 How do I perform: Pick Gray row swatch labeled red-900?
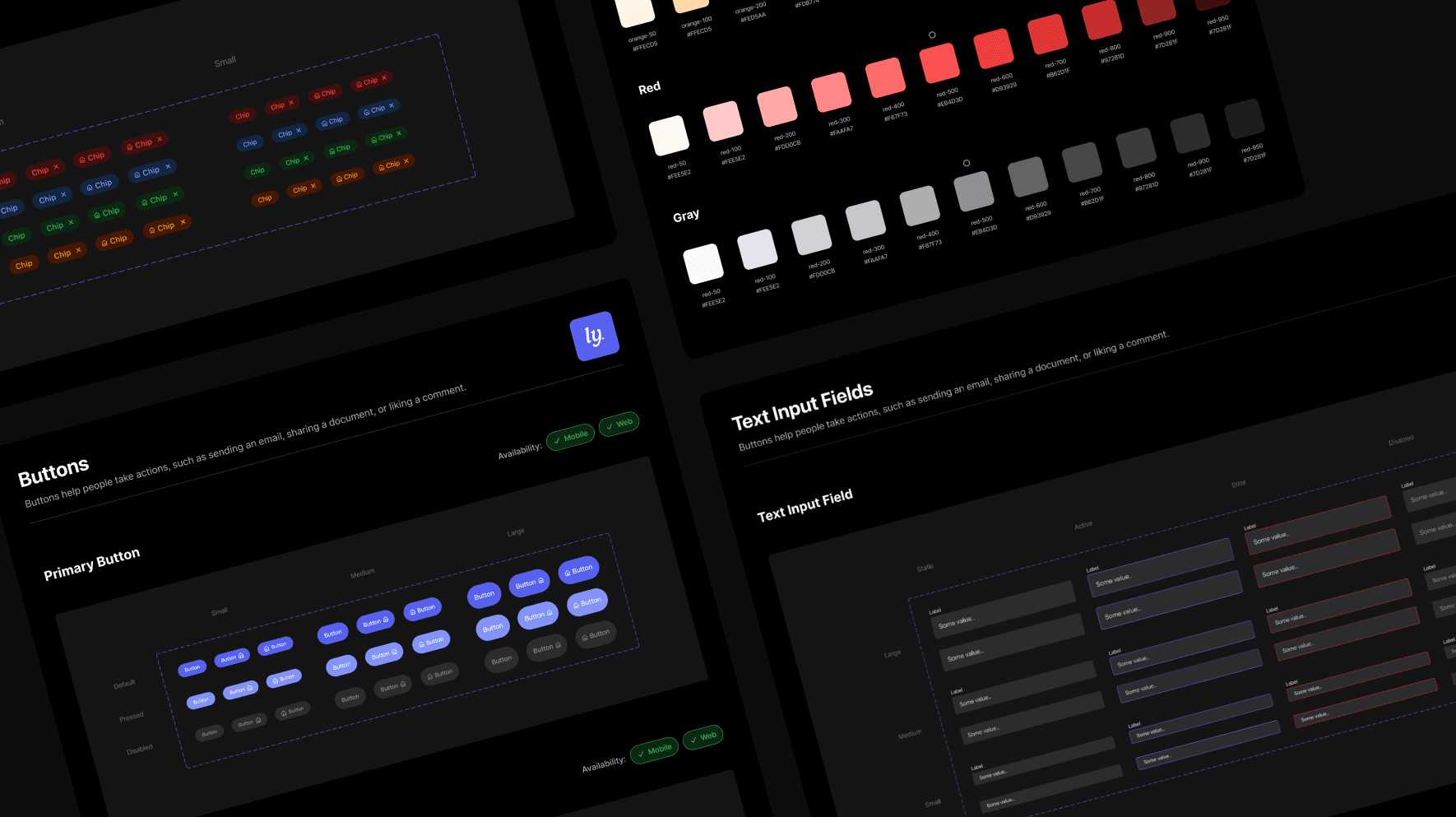pyautogui.click(x=1190, y=133)
